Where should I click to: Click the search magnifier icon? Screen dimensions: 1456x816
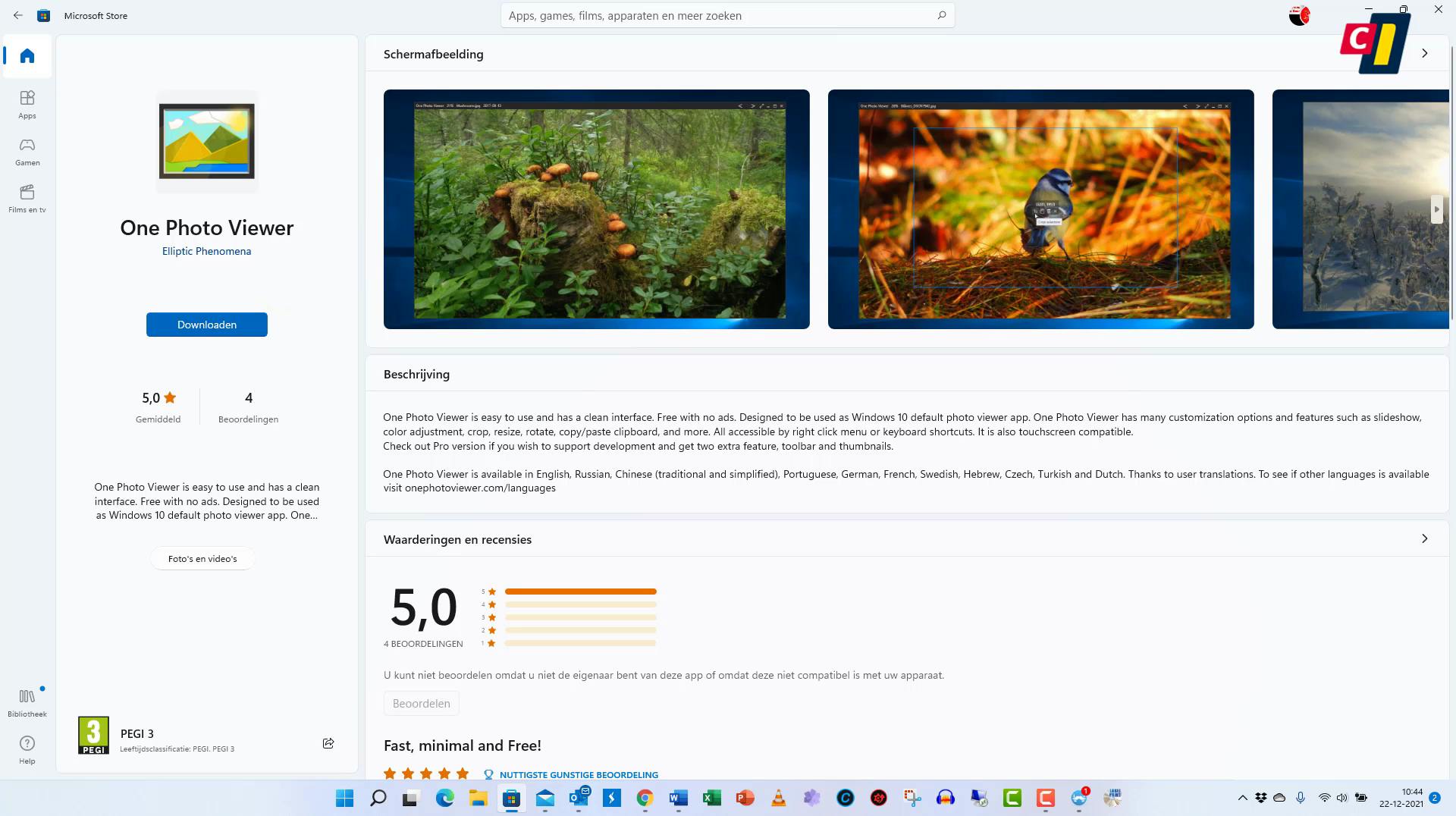click(942, 15)
